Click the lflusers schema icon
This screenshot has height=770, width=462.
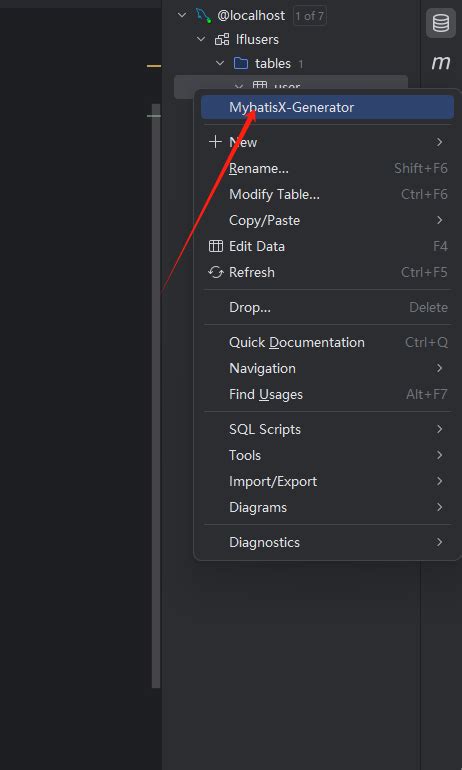tap(222, 39)
